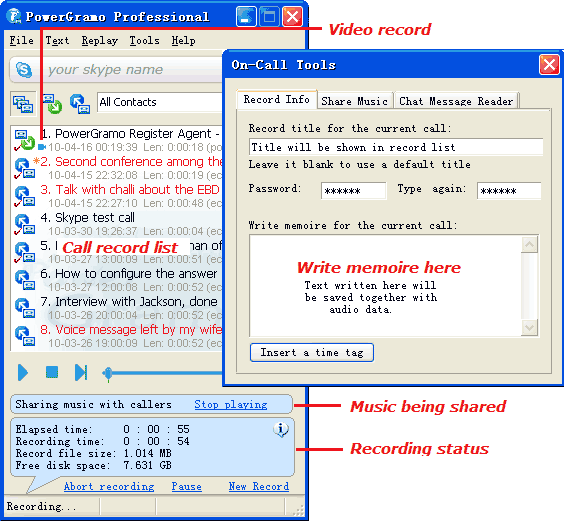Open the All Contacts dropdown
This screenshot has height=522, width=564.
[x=160, y=102]
